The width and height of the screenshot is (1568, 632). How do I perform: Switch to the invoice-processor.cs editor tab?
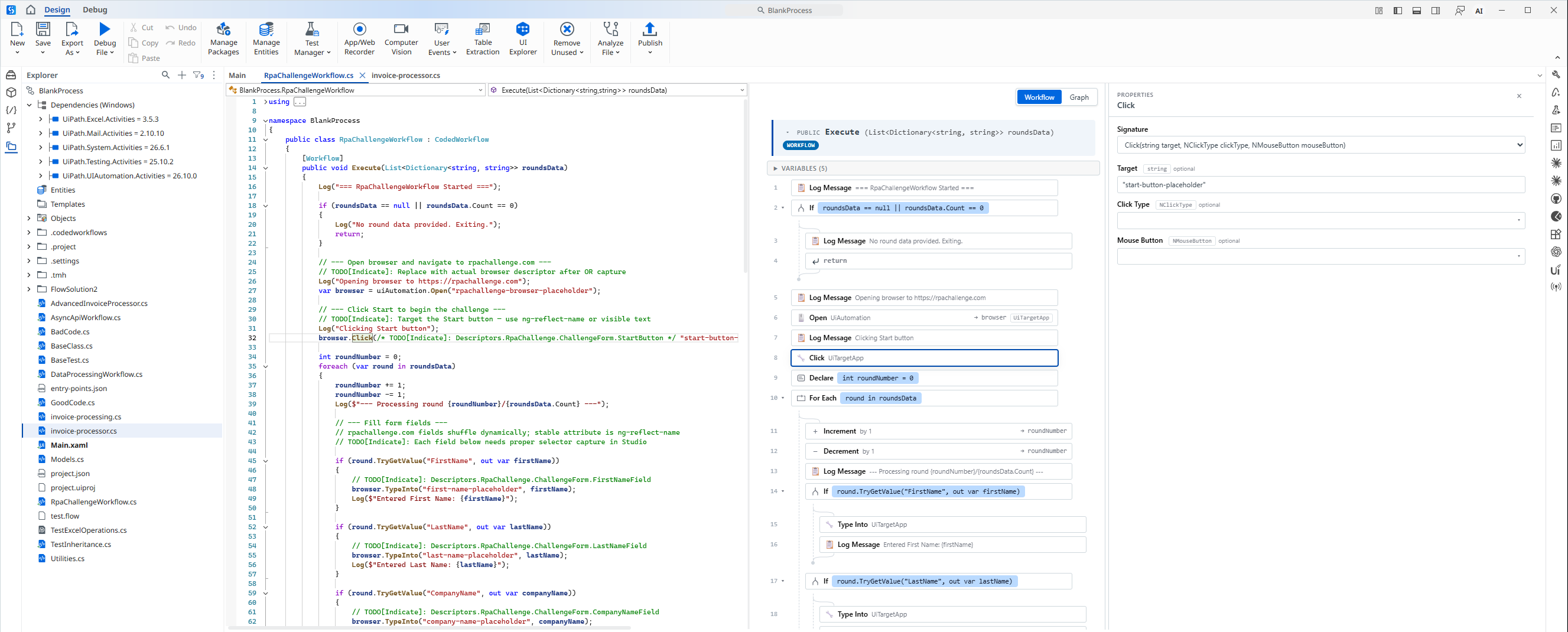pos(405,76)
